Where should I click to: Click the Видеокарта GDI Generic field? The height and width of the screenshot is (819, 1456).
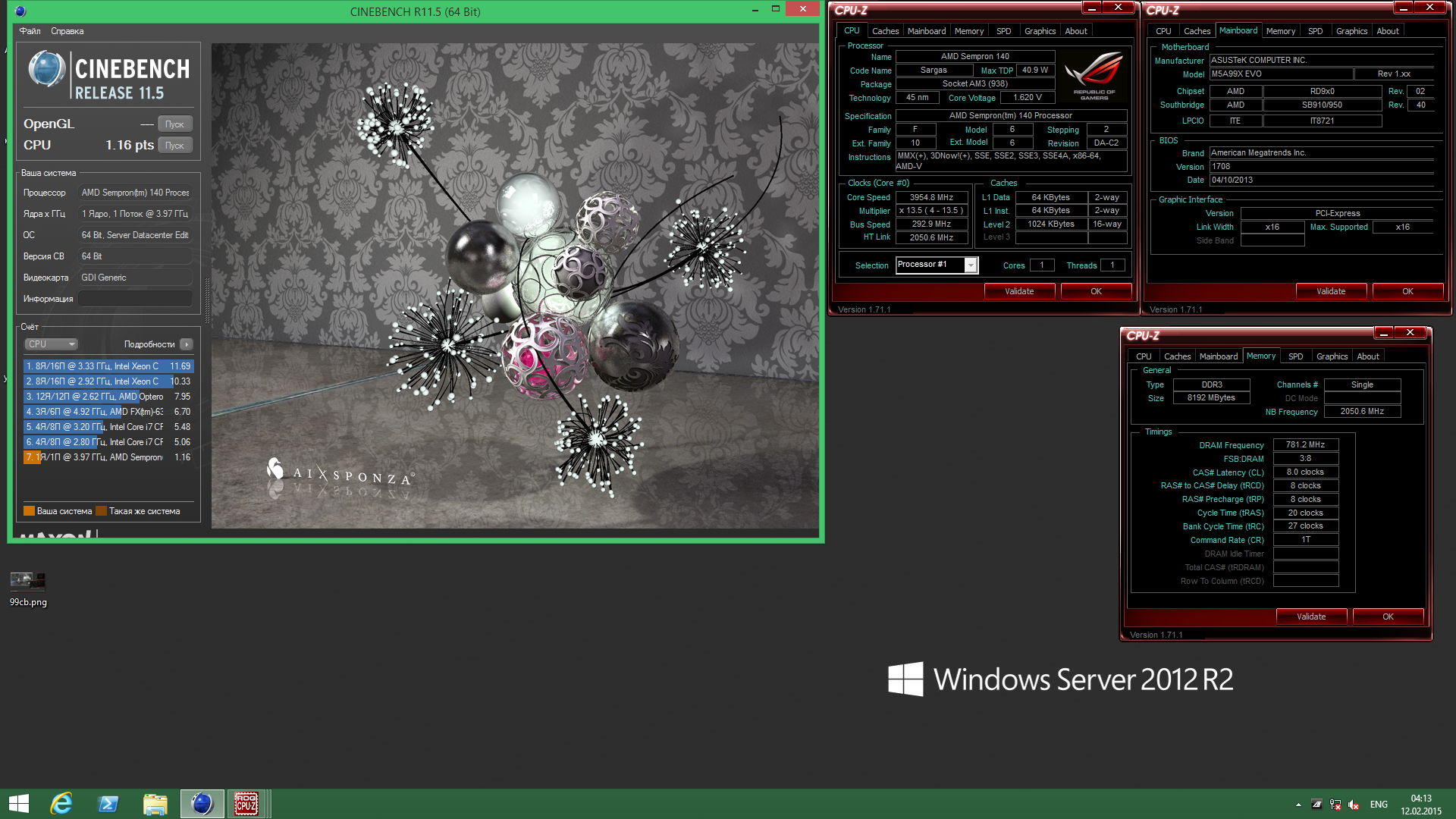tap(136, 278)
